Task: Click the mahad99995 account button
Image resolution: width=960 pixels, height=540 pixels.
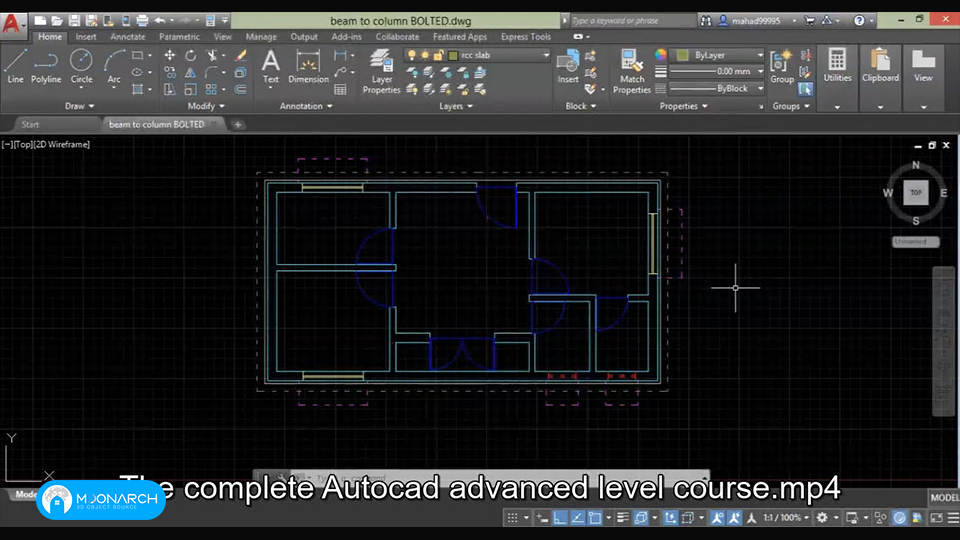Action: click(756, 20)
